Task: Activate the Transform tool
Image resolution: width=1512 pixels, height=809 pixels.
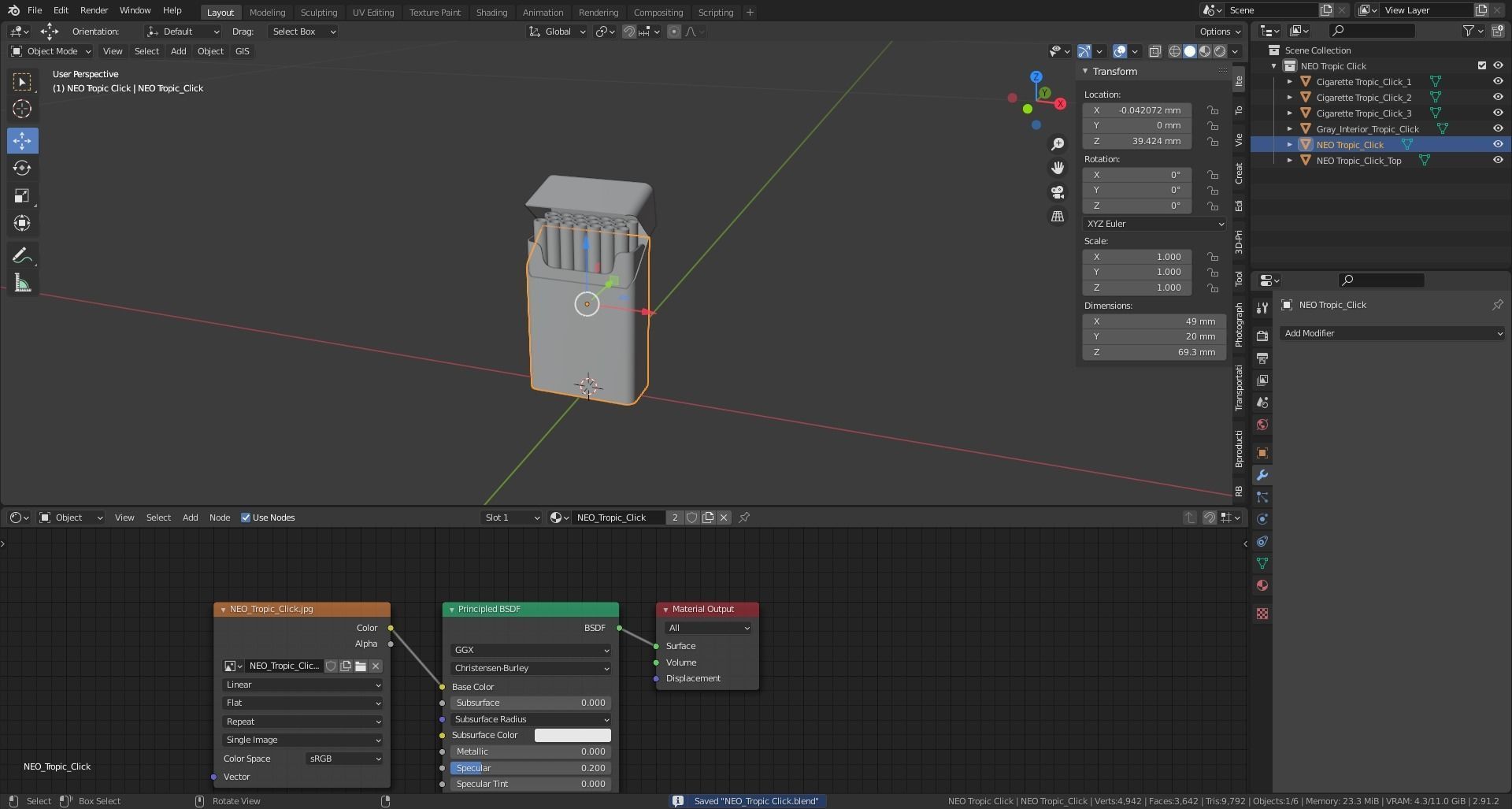Action: (22, 223)
